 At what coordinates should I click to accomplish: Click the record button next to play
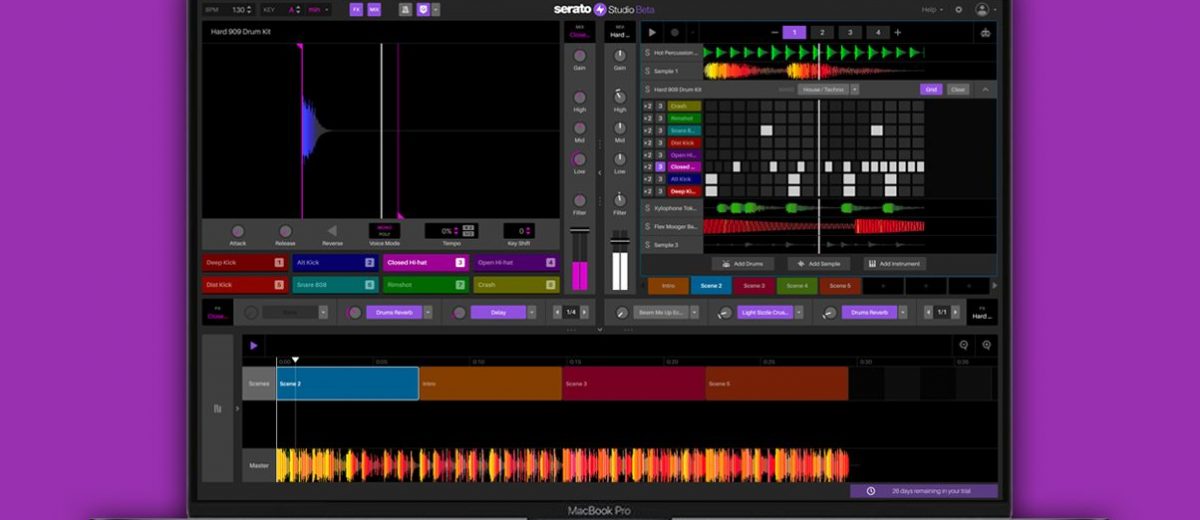(674, 32)
